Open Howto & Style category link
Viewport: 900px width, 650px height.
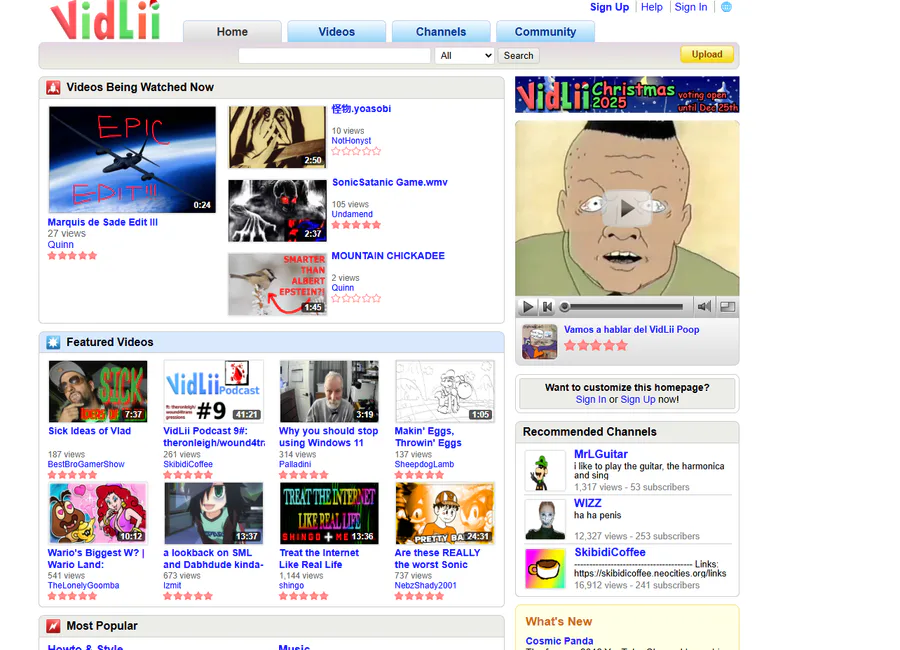[85, 647]
